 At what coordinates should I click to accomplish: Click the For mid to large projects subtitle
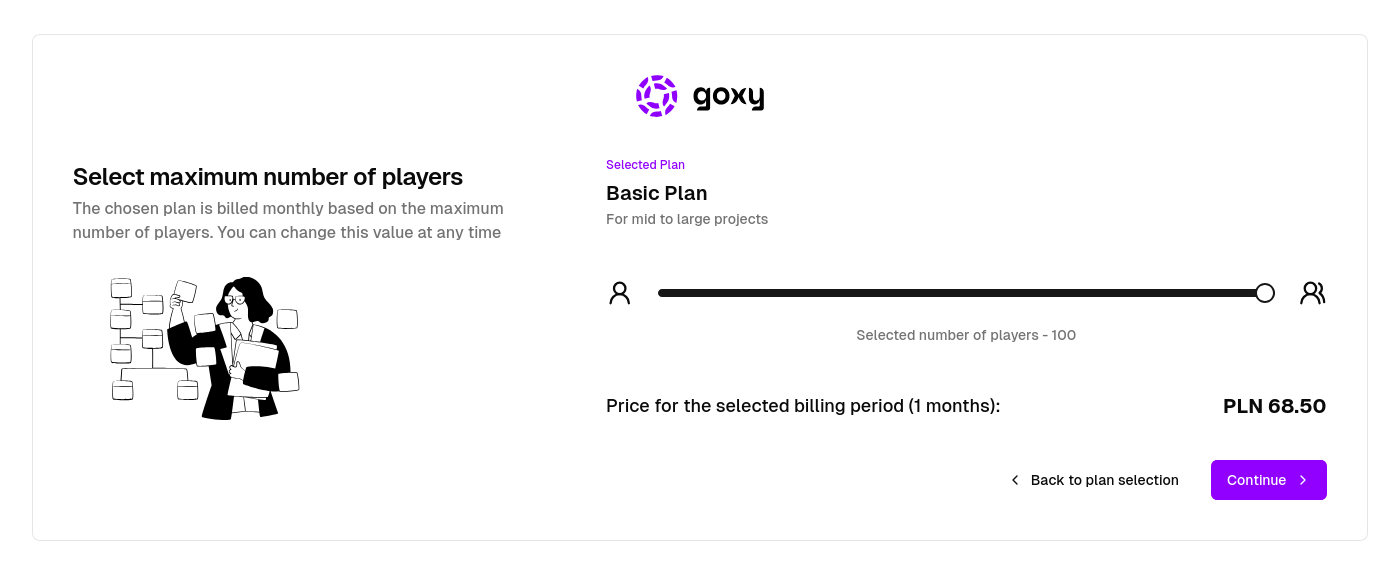click(x=687, y=218)
